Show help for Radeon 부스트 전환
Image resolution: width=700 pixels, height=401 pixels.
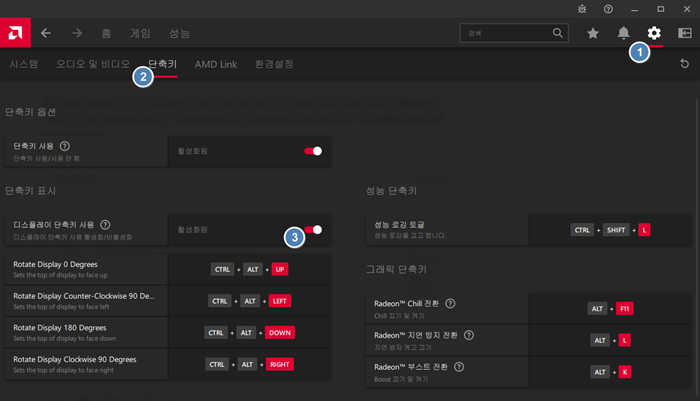tap(458, 367)
